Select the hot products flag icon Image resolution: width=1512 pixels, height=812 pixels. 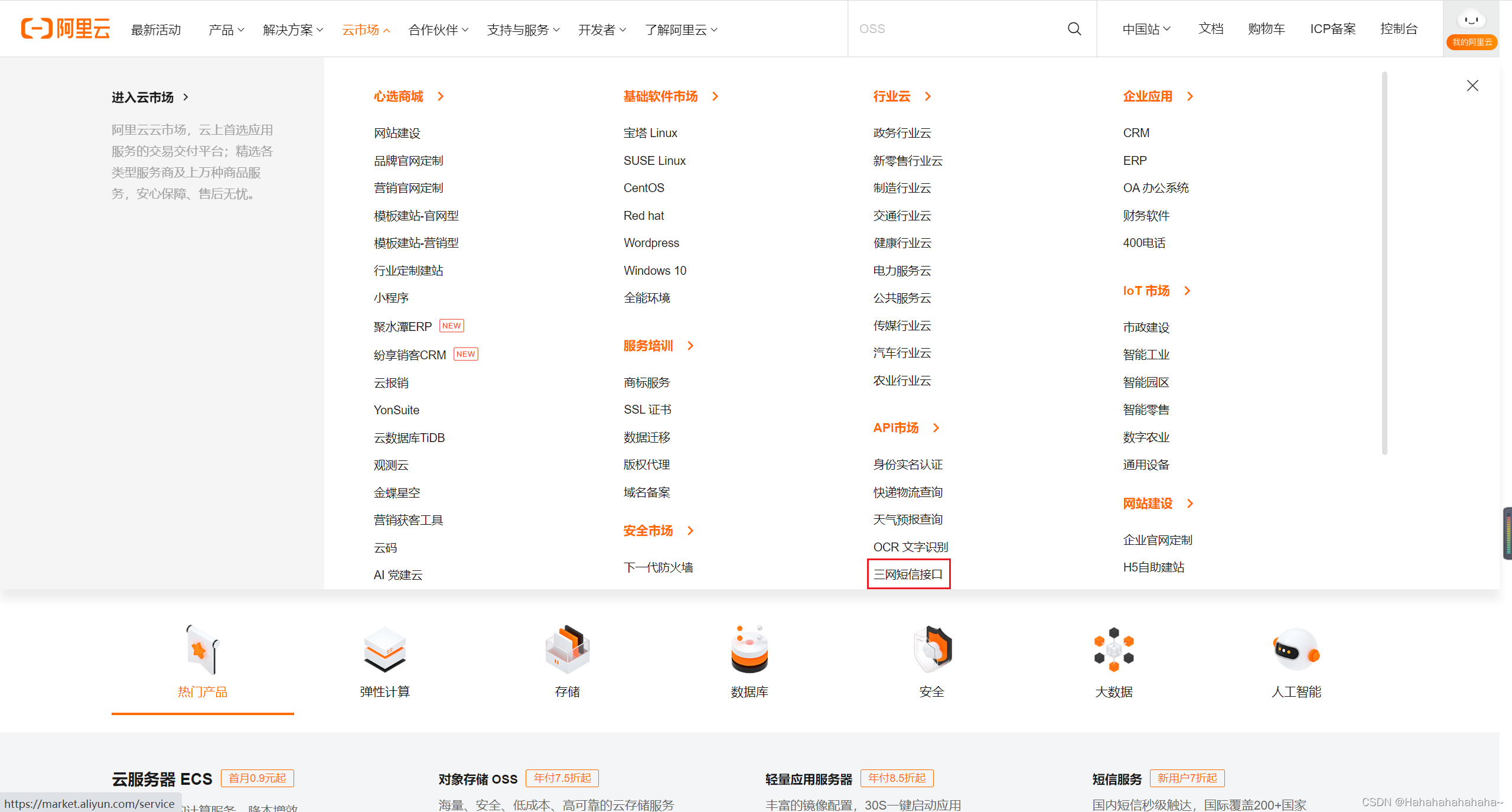point(202,649)
